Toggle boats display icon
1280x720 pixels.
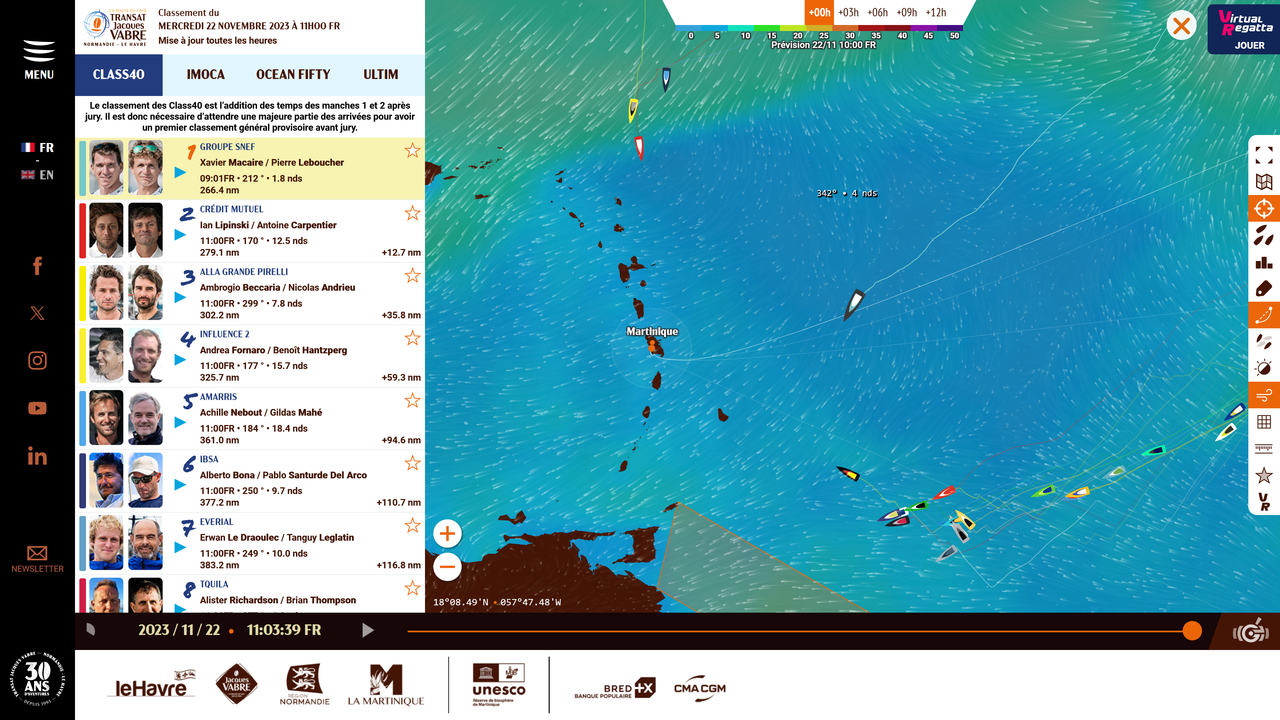pyautogui.click(x=1264, y=236)
